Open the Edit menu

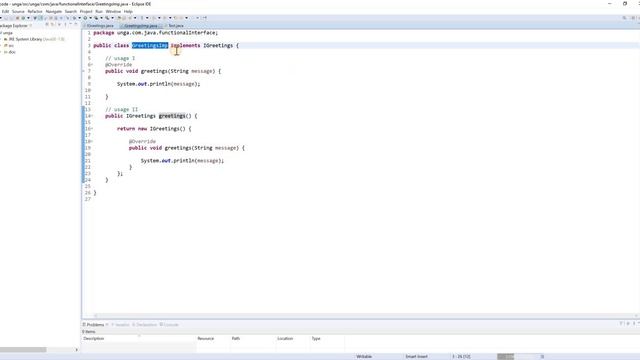(x=5, y=11)
